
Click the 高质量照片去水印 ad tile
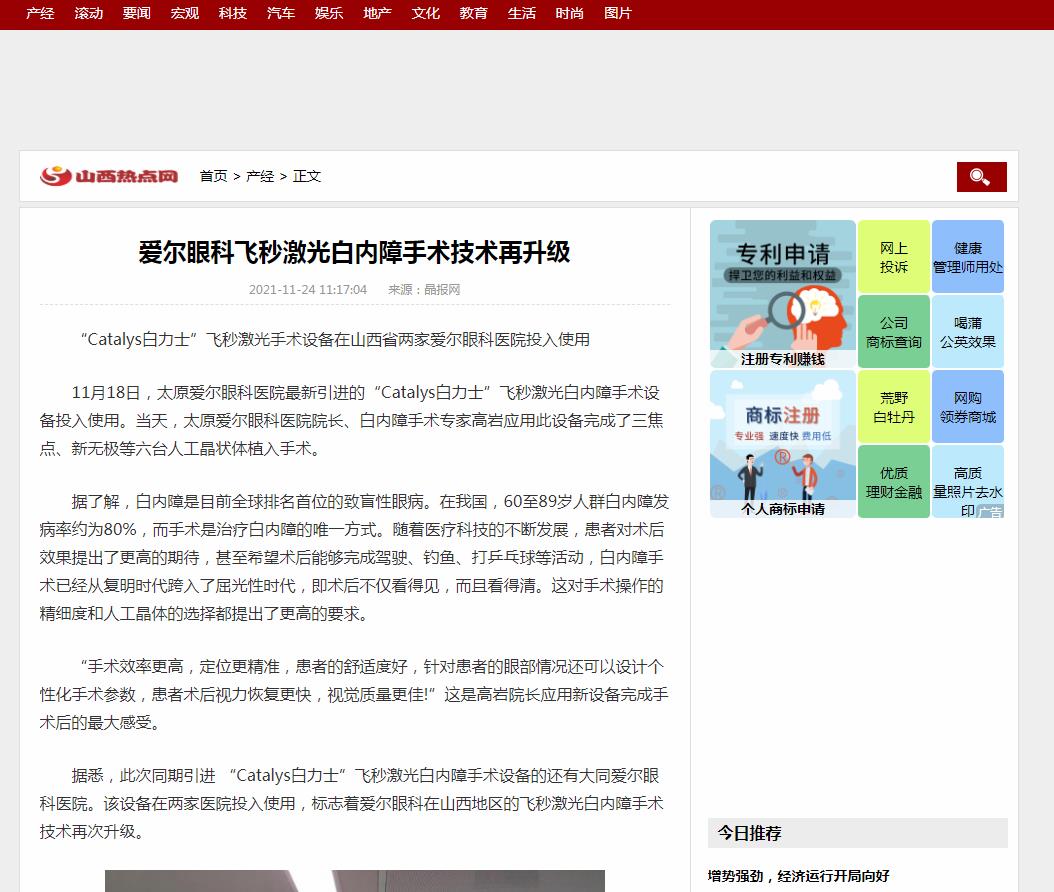pos(968,481)
